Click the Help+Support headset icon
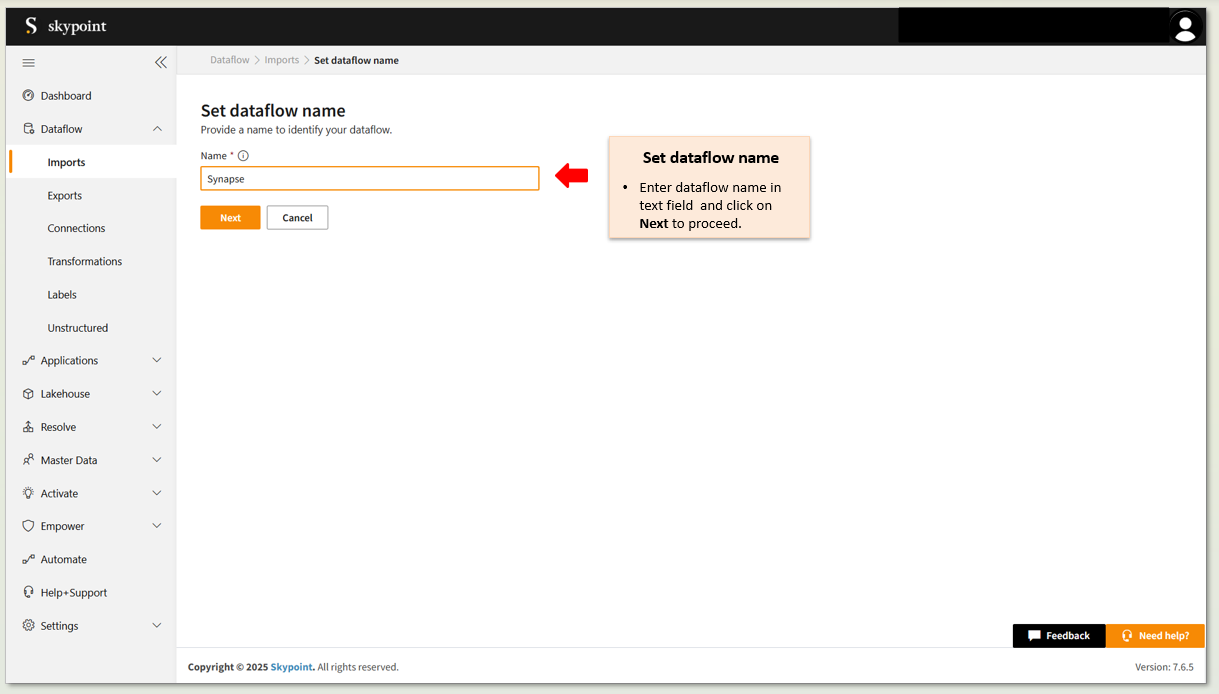 pos(28,592)
